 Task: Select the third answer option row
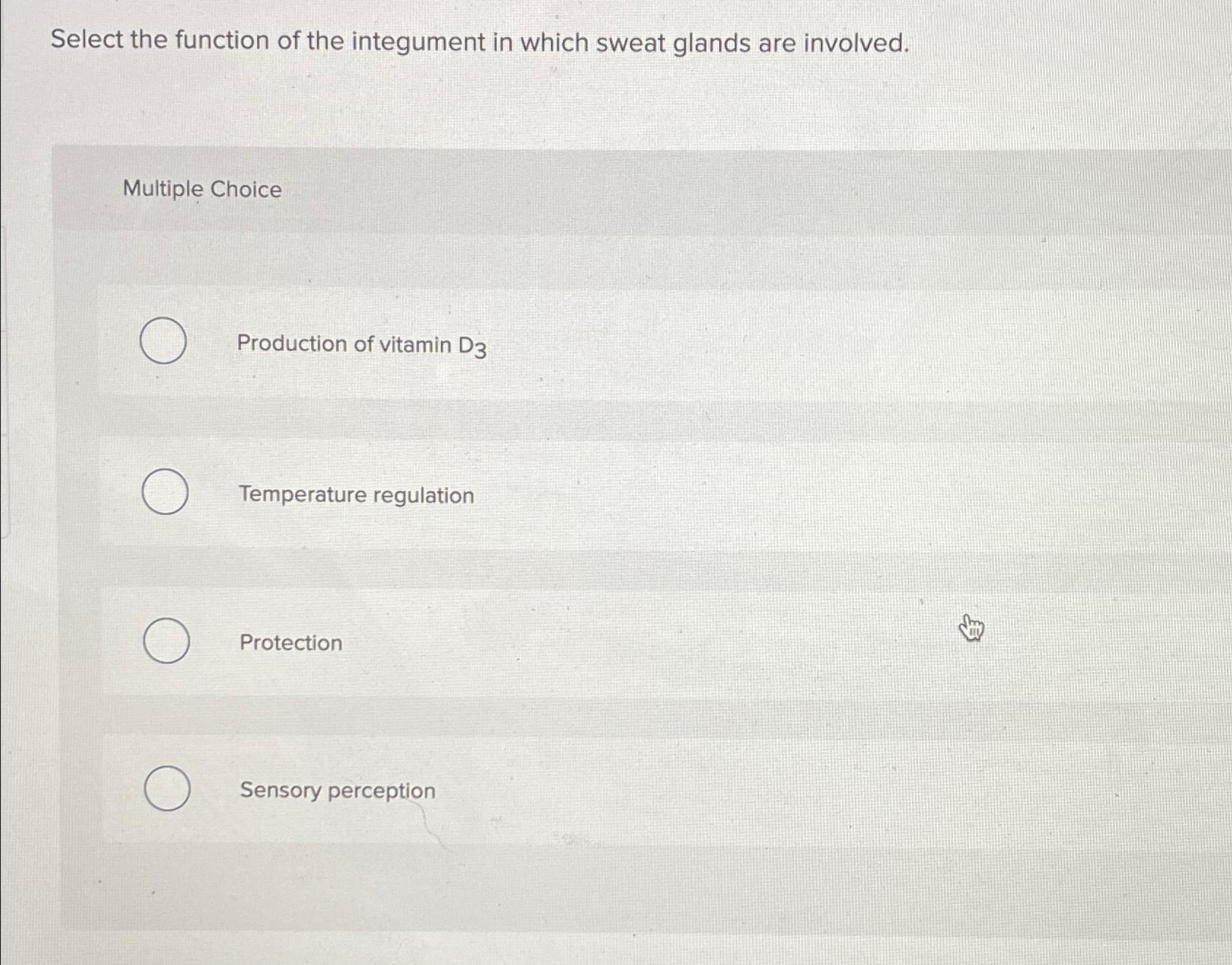pos(510,642)
